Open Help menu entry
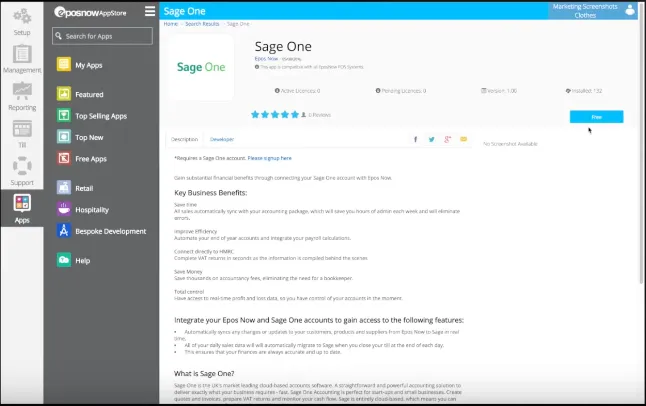 (83, 261)
